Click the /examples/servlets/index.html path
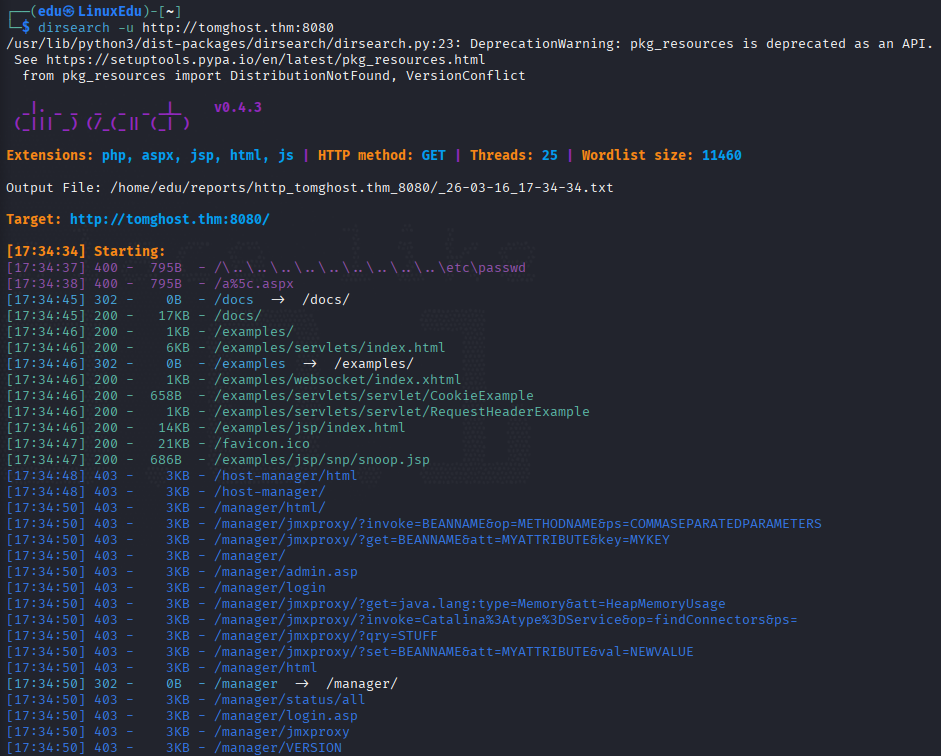941x756 pixels. click(329, 347)
